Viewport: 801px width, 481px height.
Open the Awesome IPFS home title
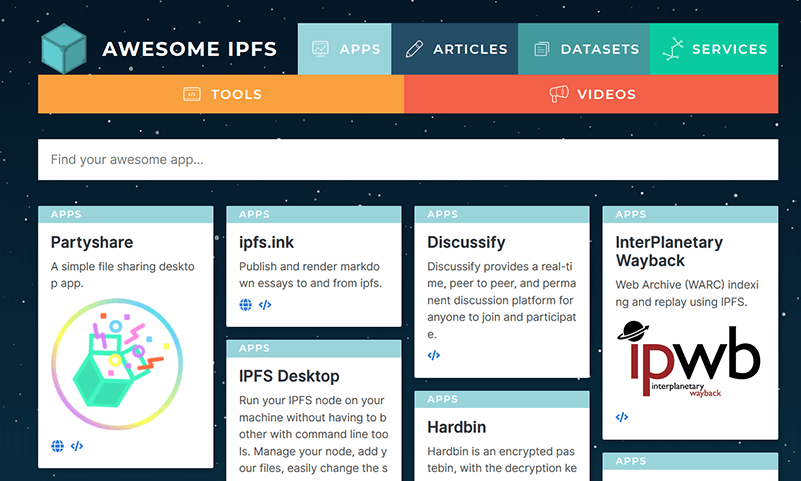(x=190, y=49)
